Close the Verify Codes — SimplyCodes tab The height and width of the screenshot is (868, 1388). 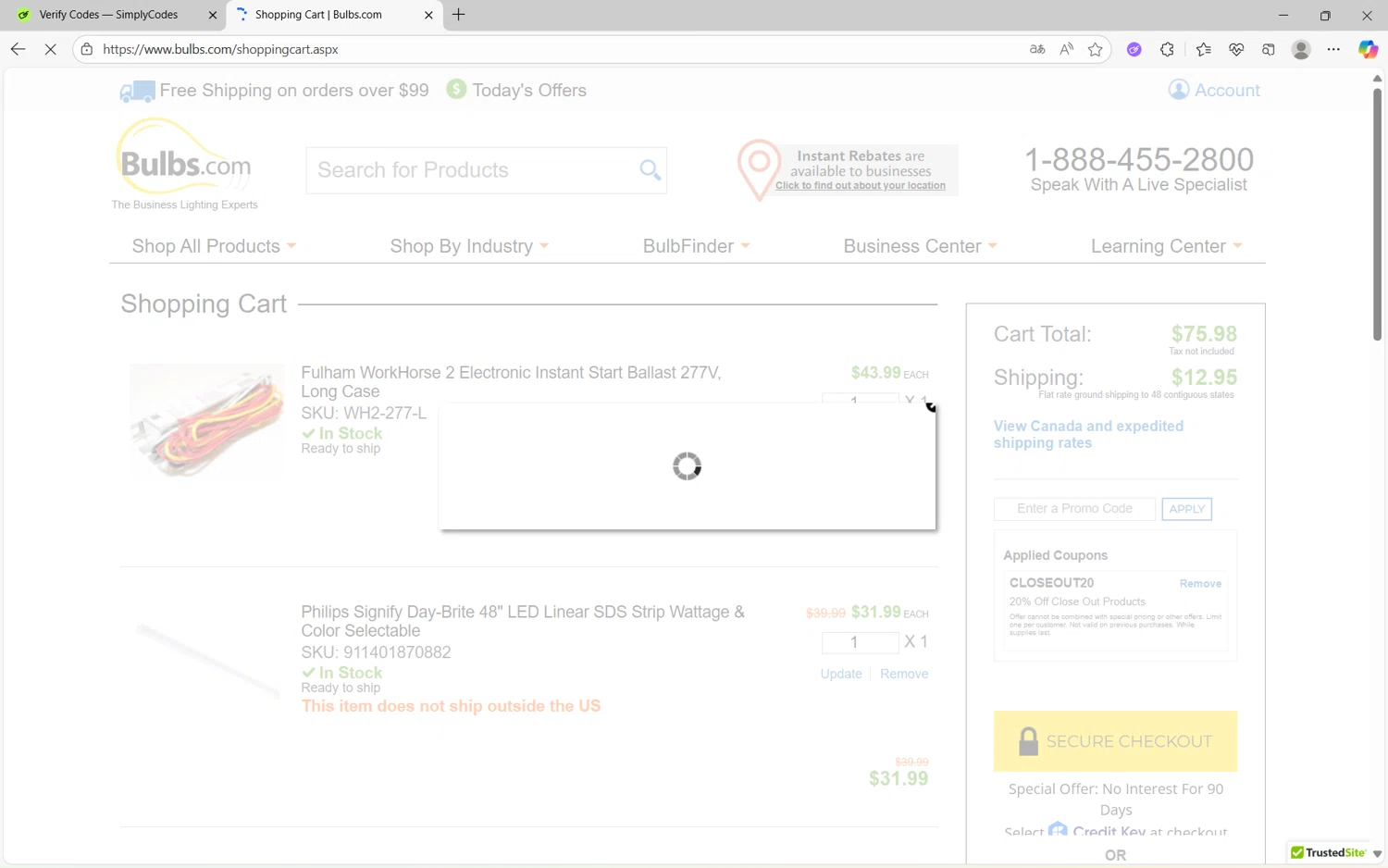(x=212, y=15)
